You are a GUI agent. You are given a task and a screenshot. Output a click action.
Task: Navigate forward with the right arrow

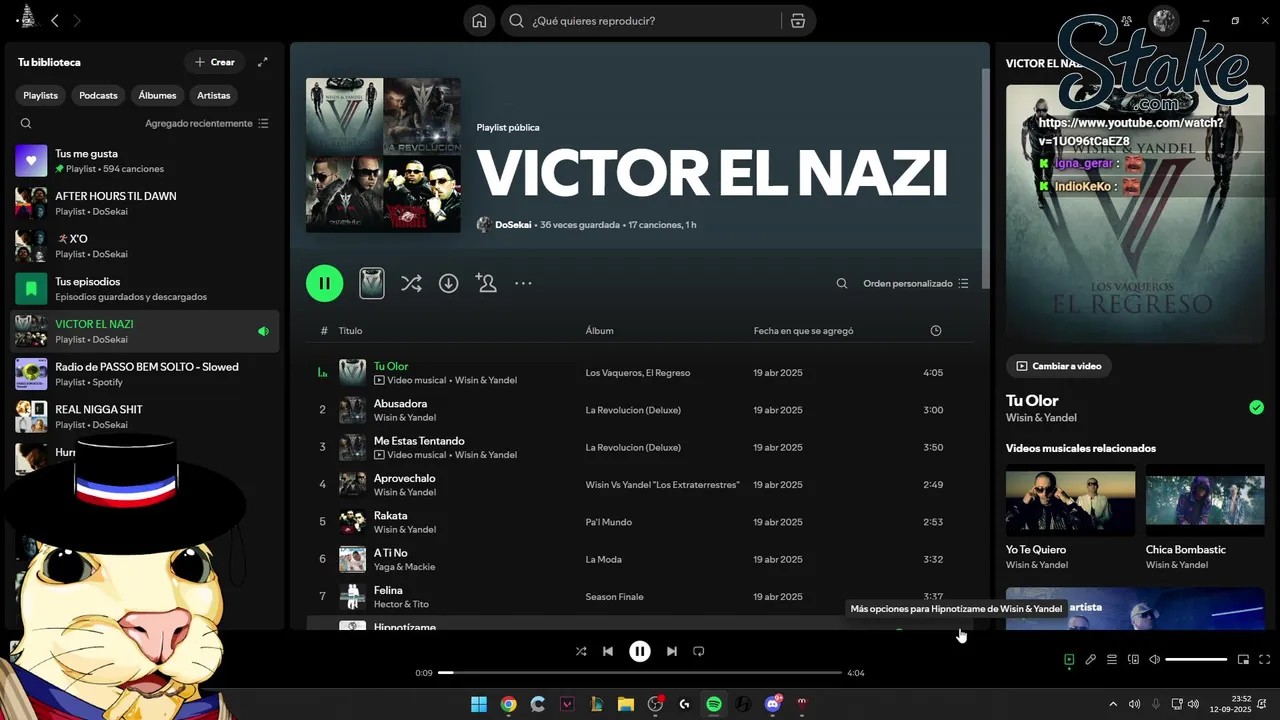coord(77,20)
